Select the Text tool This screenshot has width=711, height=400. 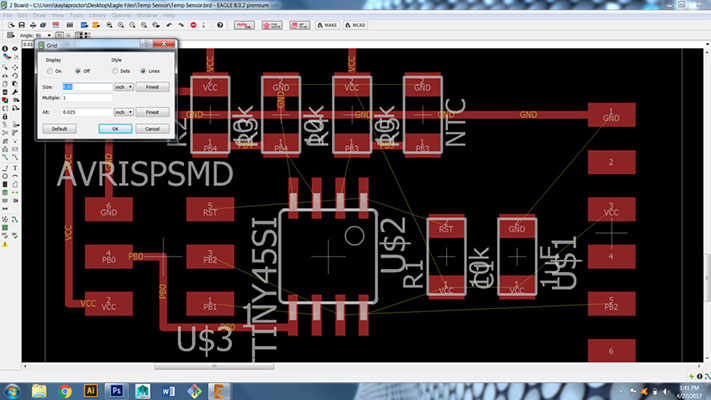click(x=15, y=169)
